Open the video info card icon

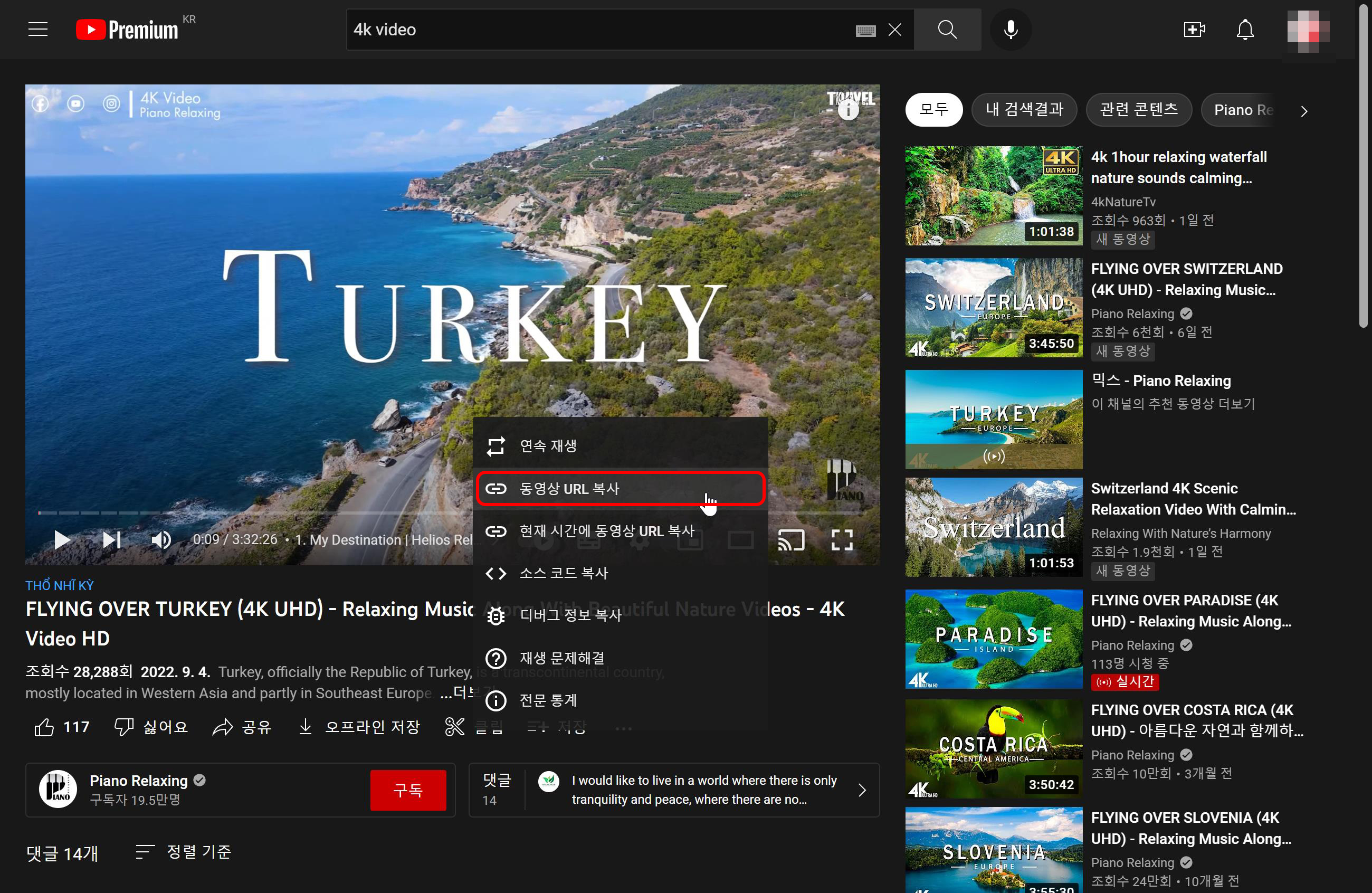(x=848, y=109)
